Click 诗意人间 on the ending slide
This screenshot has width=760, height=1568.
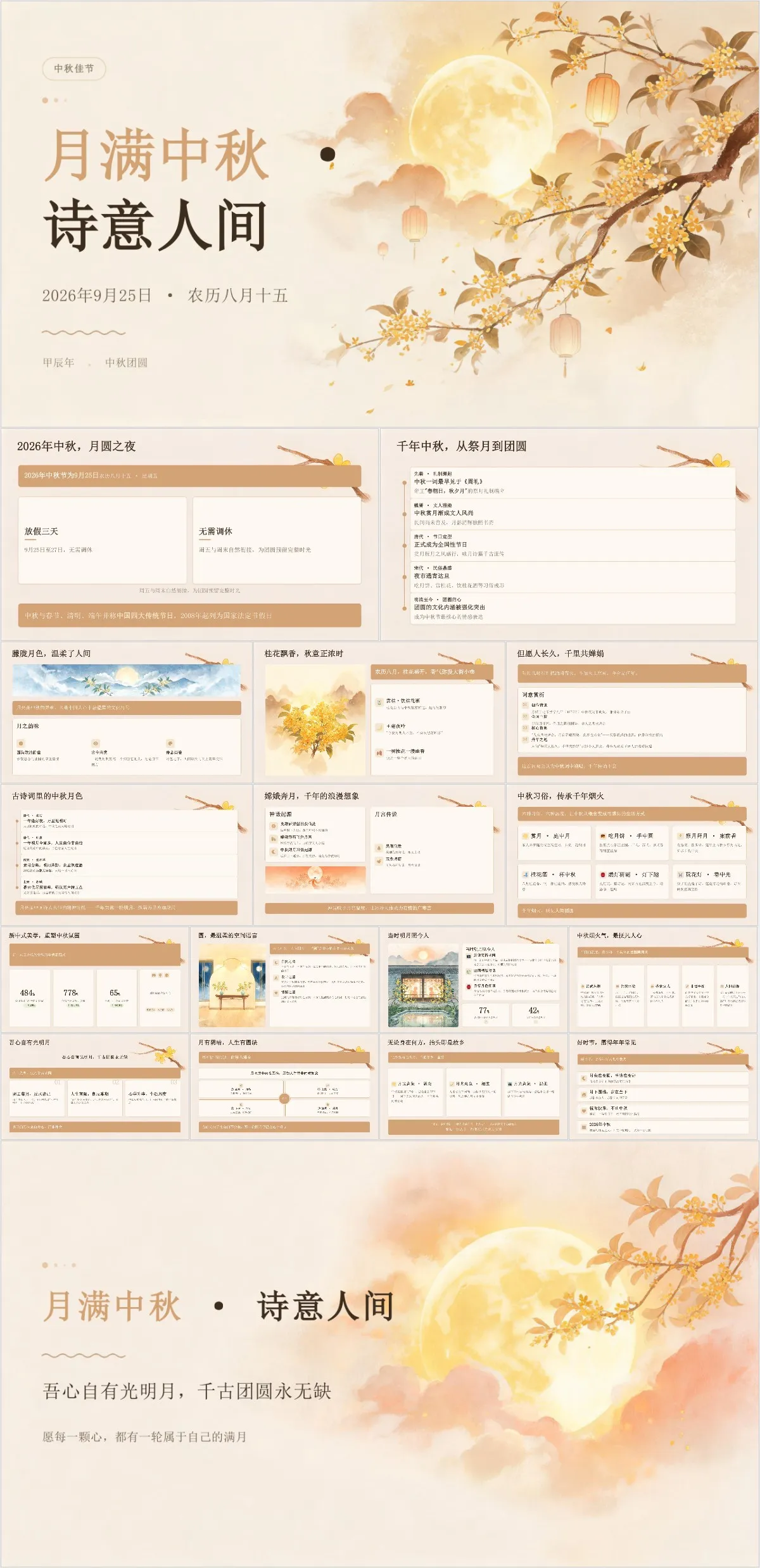tap(326, 1306)
